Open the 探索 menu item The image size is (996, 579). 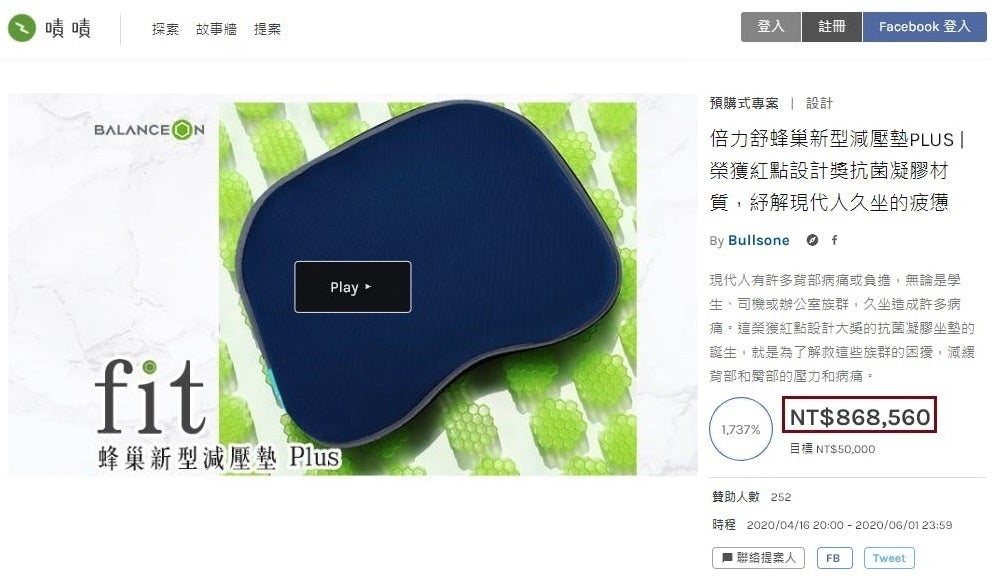coord(165,29)
